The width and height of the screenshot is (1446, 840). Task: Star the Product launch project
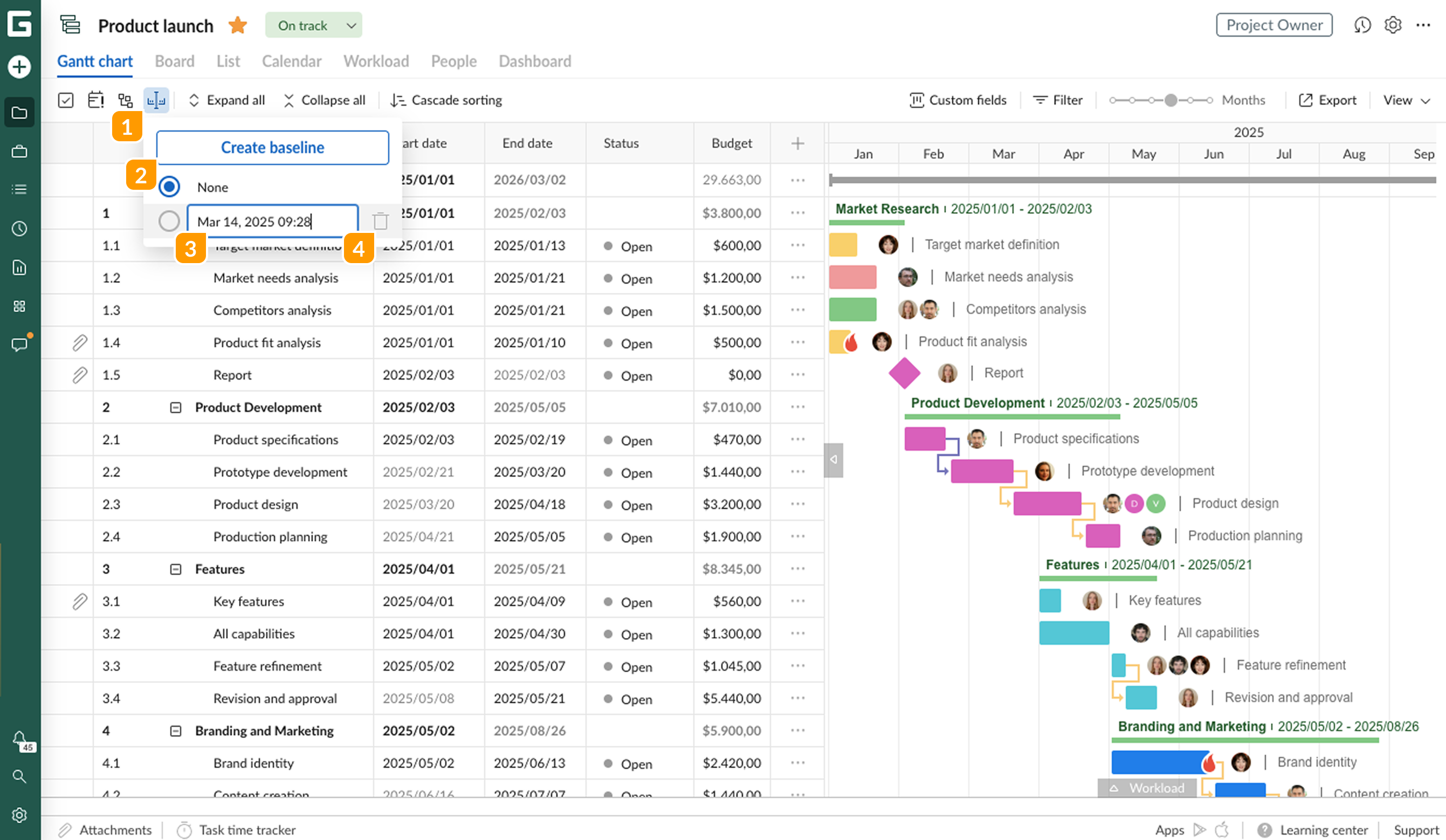238,25
